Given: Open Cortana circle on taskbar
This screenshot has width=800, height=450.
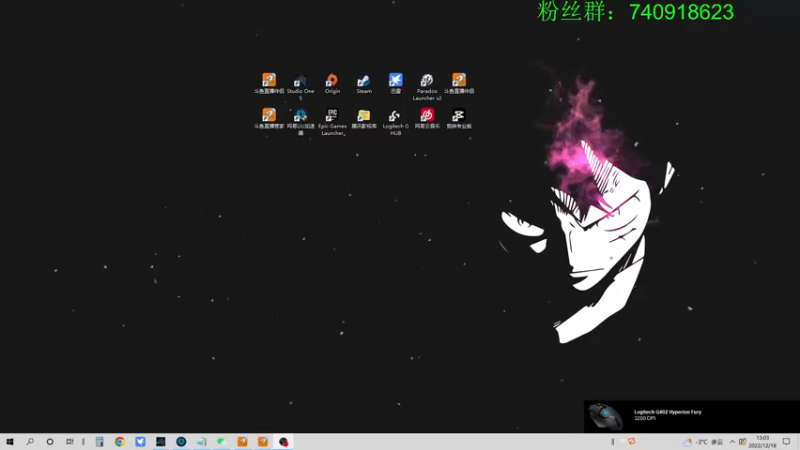Looking at the screenshot, I should [49, 442].
